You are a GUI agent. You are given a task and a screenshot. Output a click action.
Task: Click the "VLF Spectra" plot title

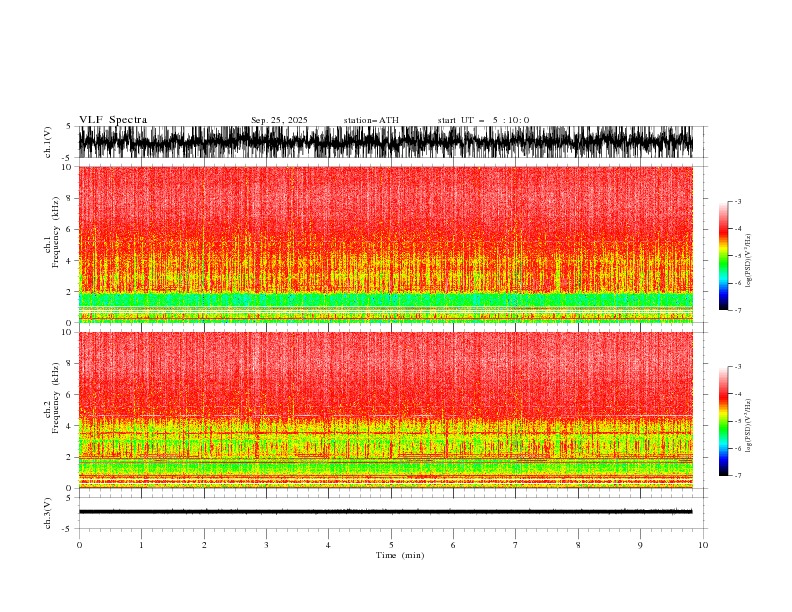[113, 120]
